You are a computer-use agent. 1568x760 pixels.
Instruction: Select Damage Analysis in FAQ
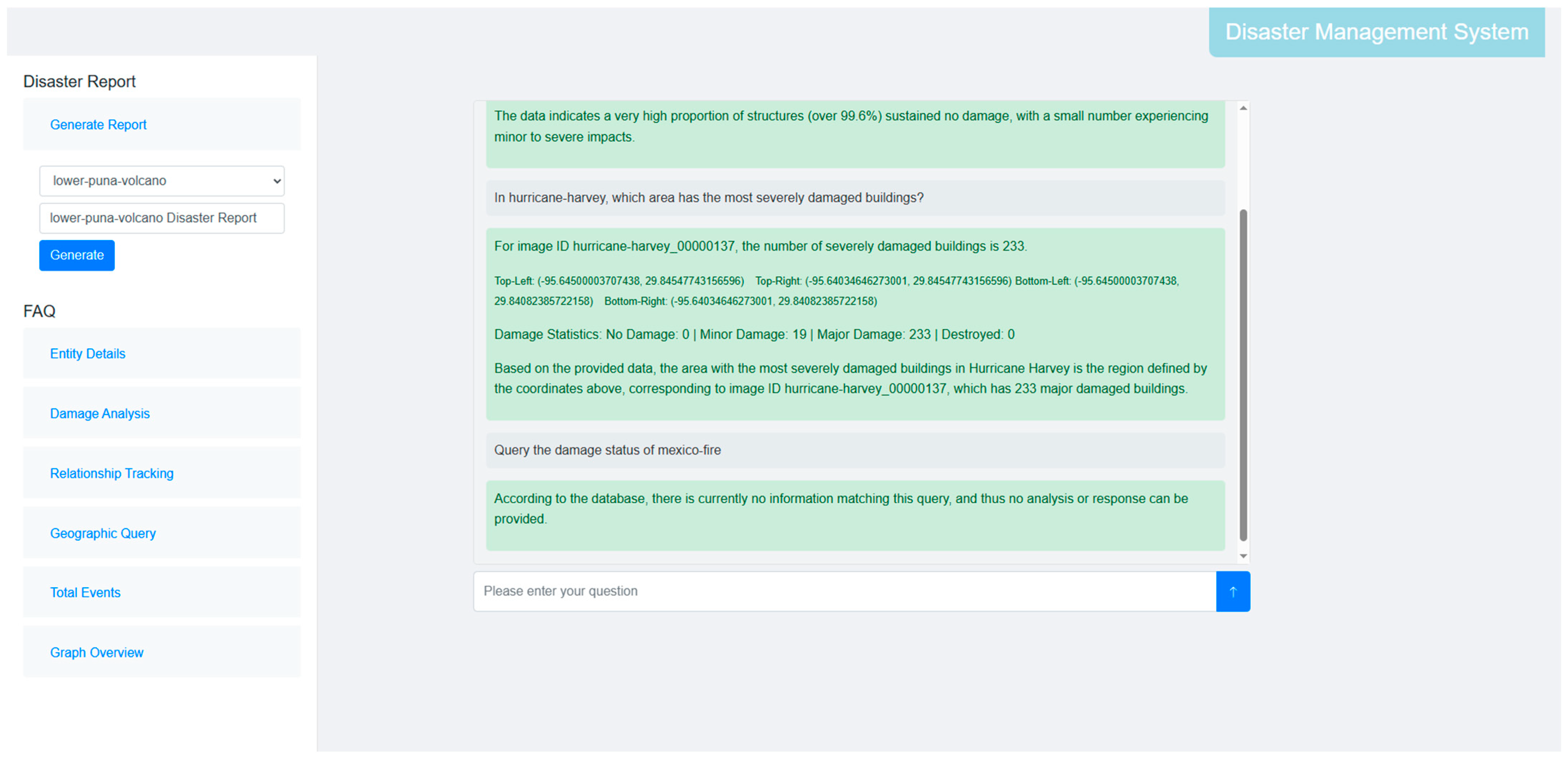tap(100, 414)
